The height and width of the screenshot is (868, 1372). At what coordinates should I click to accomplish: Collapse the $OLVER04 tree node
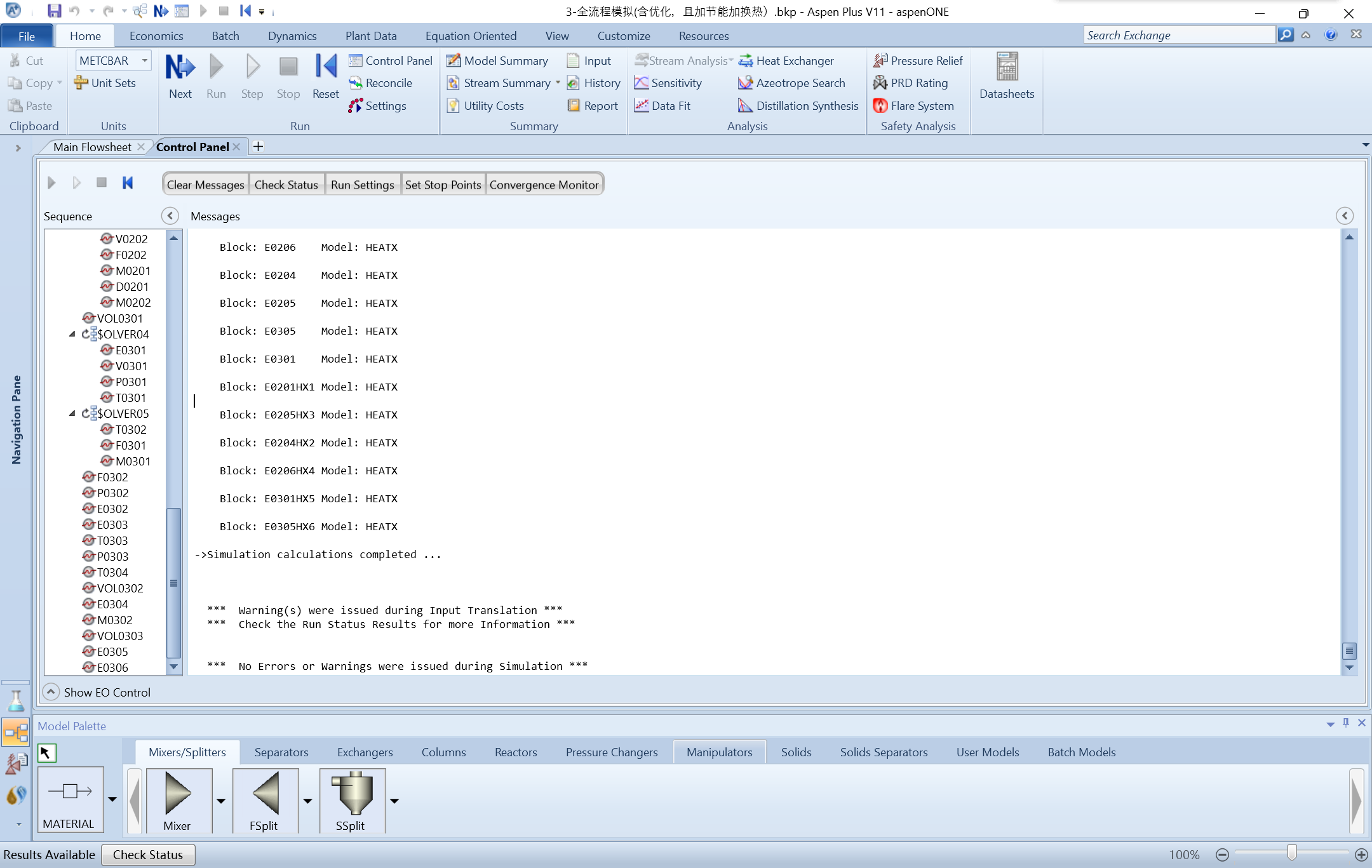point(72,334)
